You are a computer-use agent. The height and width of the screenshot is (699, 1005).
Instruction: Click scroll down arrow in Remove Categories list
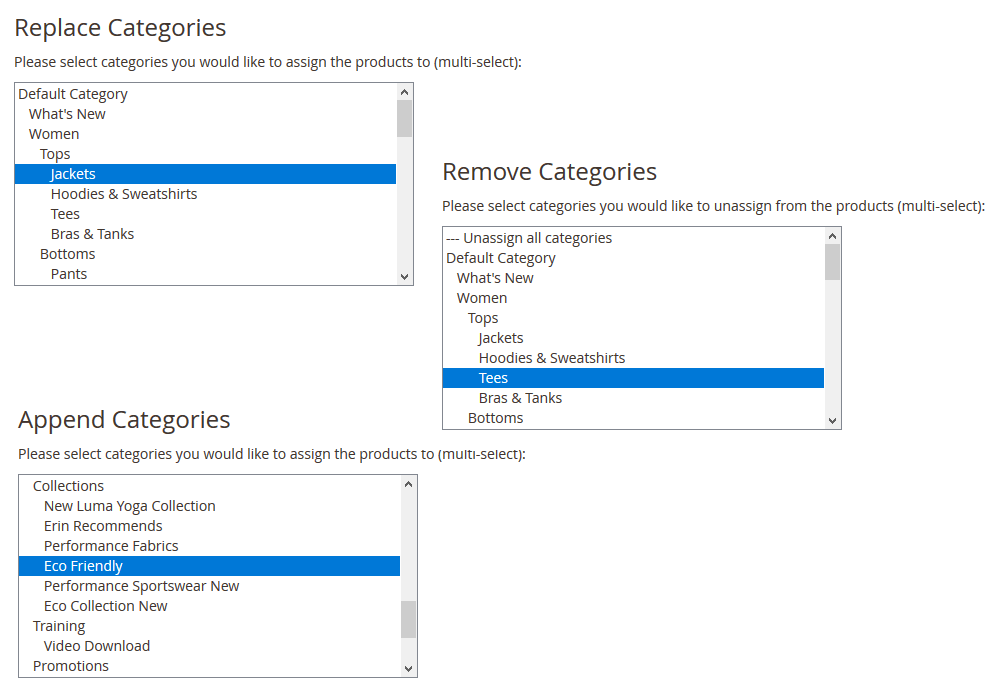[832, 421]
